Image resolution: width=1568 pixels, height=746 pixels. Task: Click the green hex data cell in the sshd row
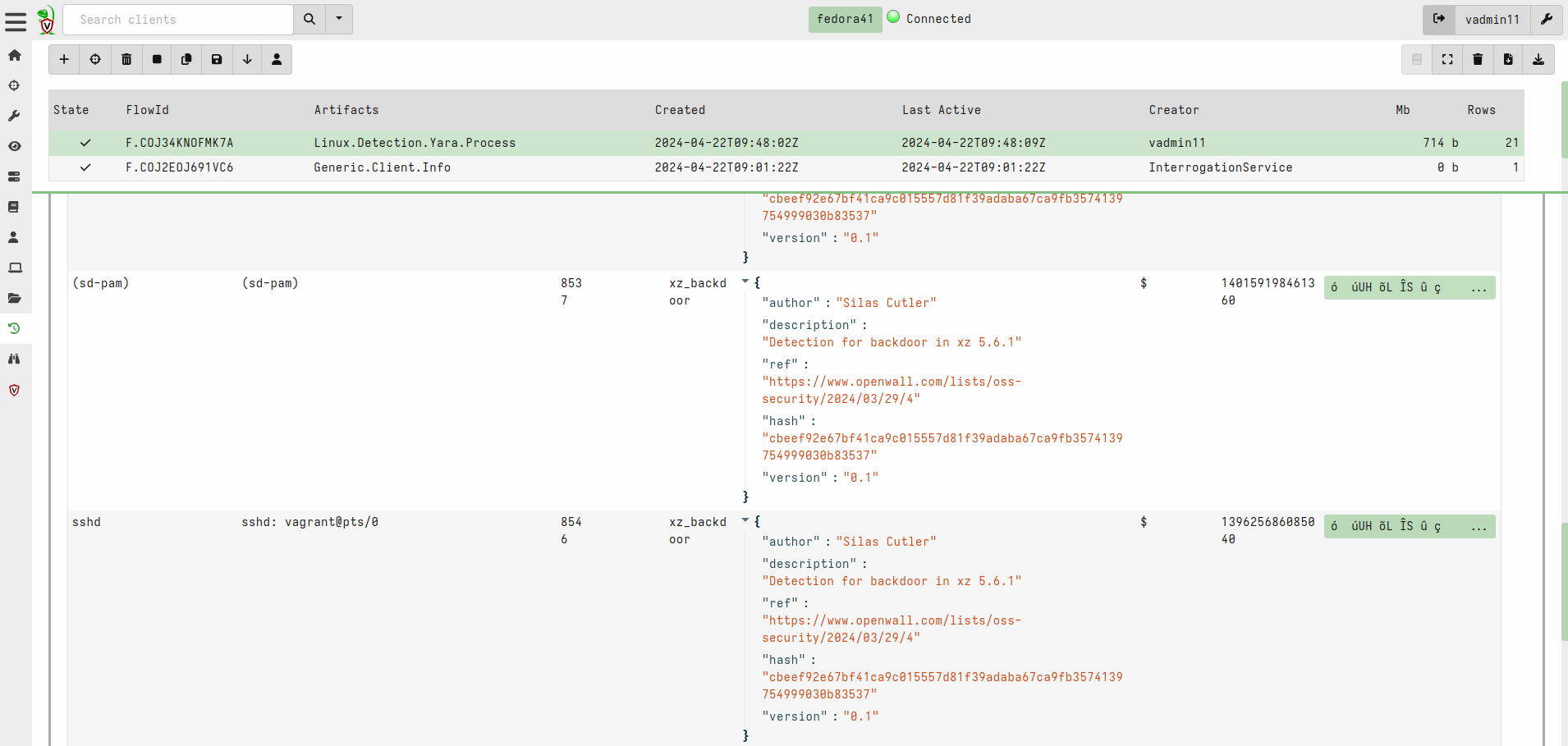(x=1409, y=526)
